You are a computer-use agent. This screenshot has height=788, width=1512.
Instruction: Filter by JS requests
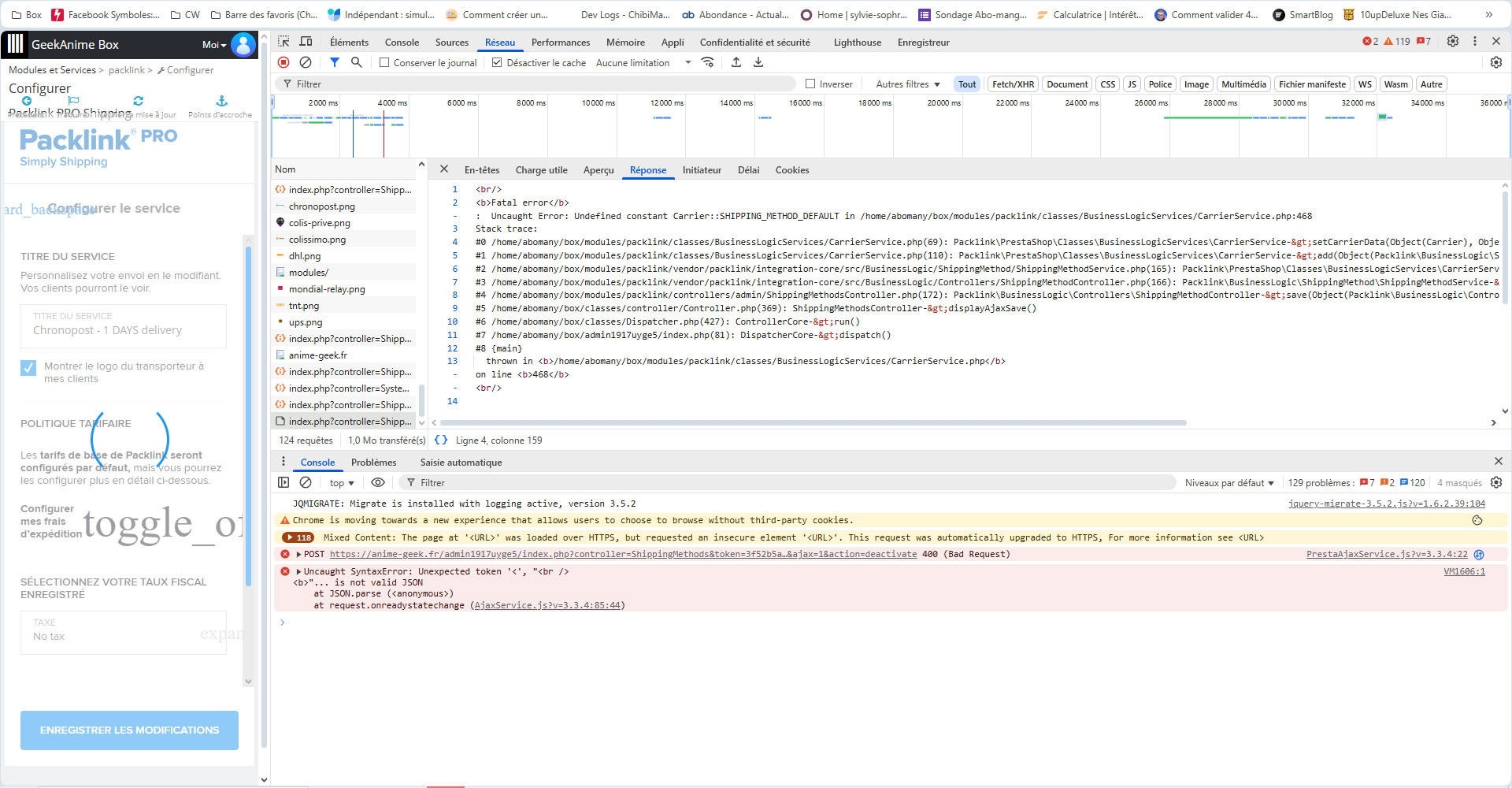(x=1132, y=84)
